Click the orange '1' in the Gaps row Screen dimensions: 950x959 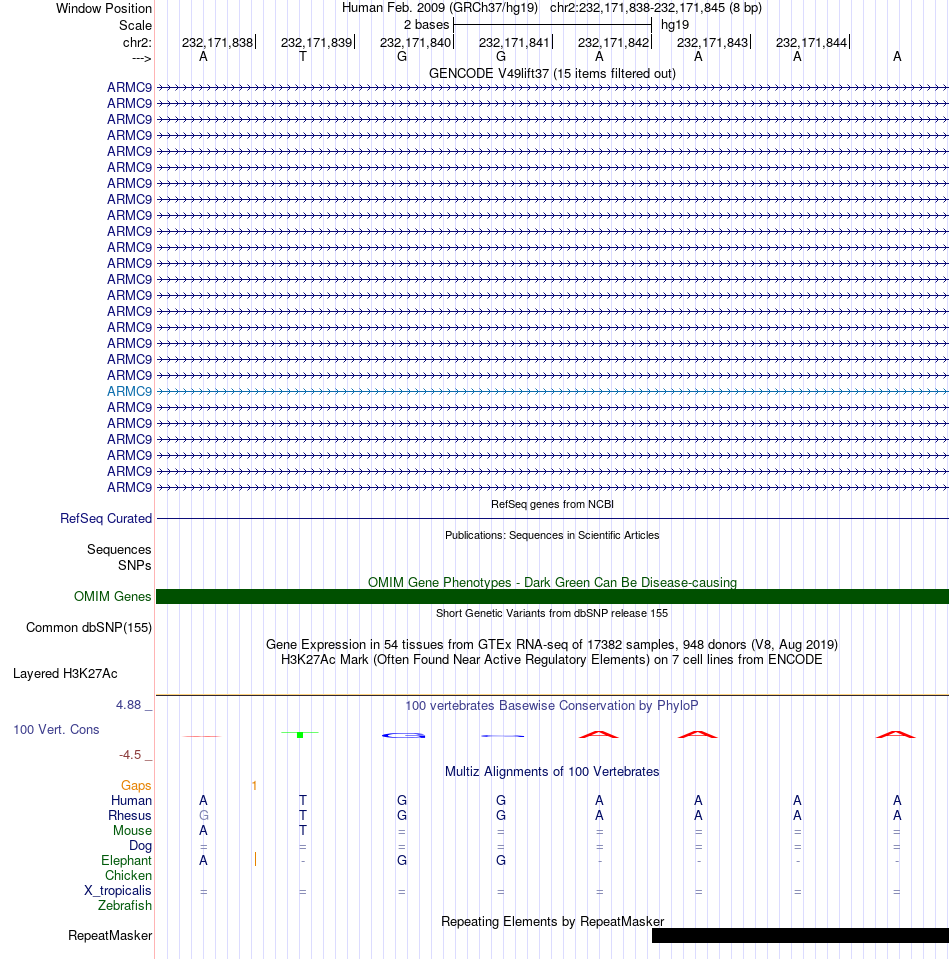pos(254,786)
